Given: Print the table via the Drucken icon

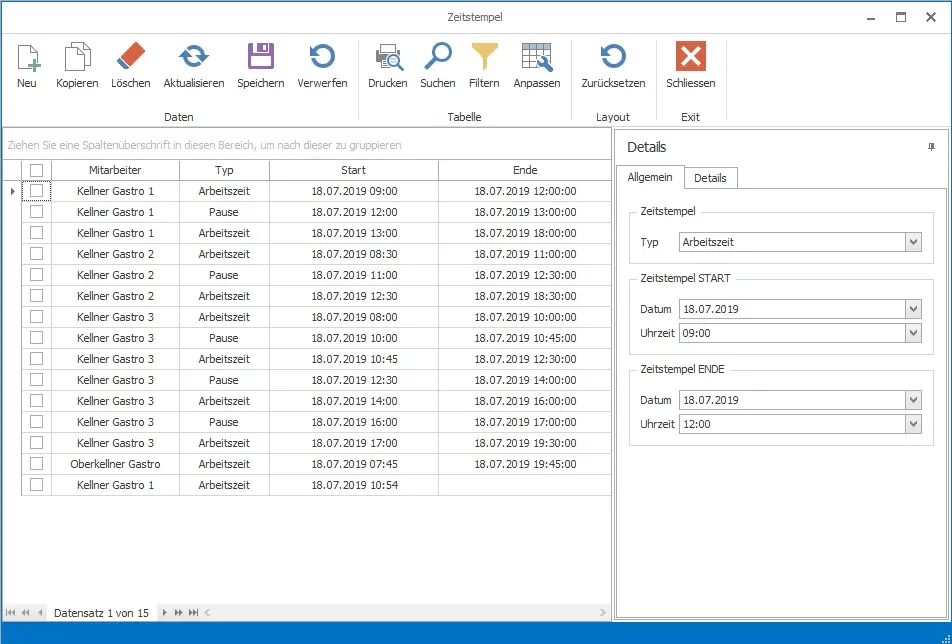Looking at the screenshot, I should tap(387, 59).
